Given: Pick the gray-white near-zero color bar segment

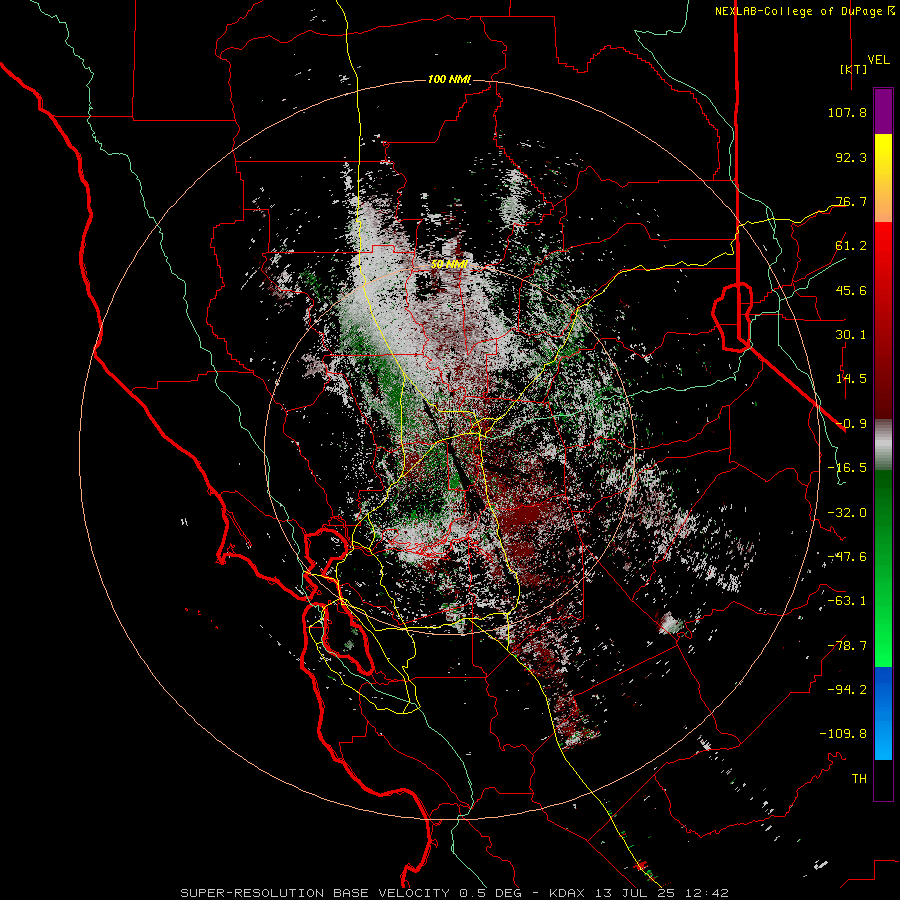Looking at the screenshot, I should click(x=883, y=445).
